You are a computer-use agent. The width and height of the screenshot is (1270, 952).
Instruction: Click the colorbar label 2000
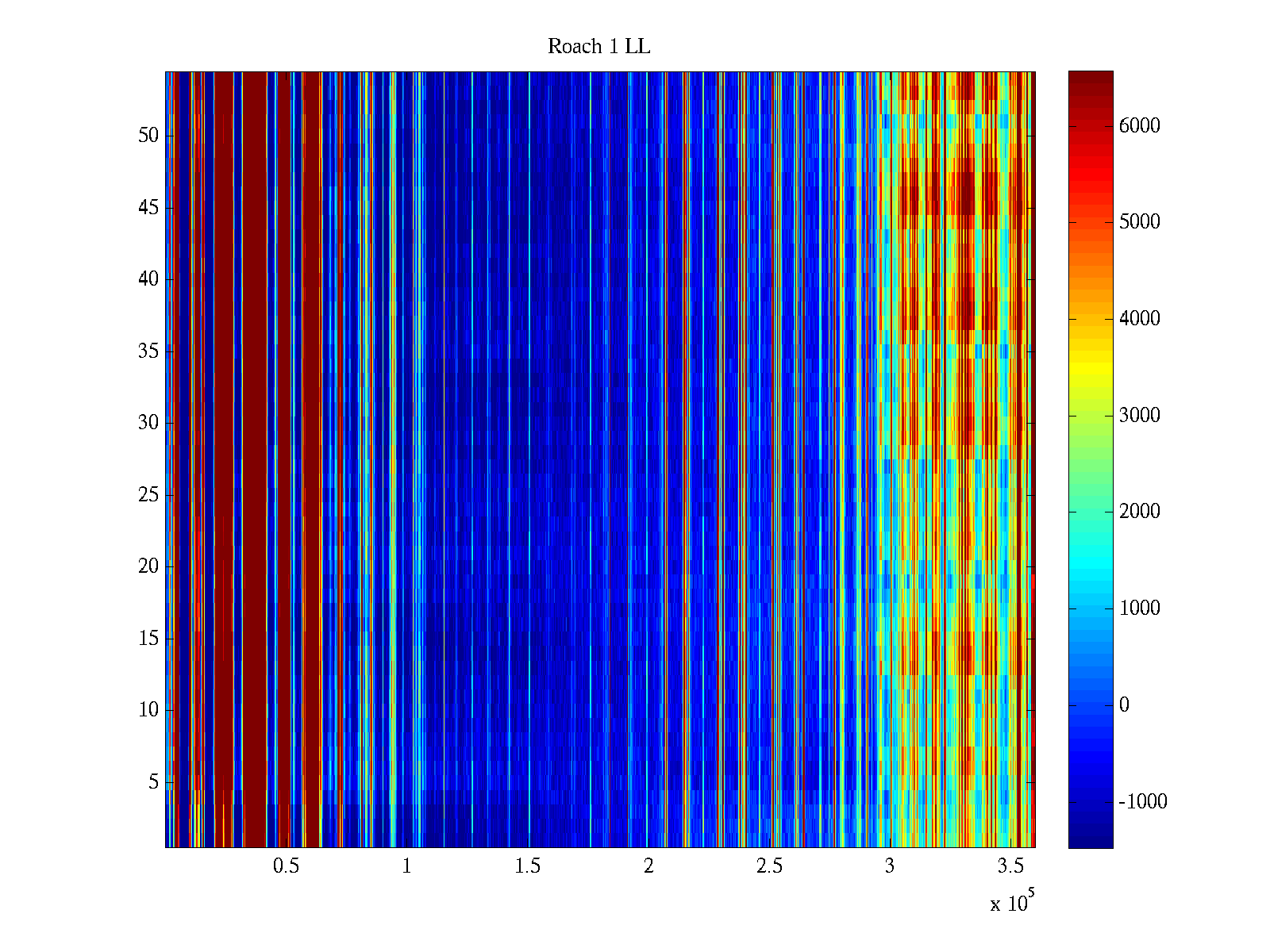pyautogui.click(x=1139, y=512)
